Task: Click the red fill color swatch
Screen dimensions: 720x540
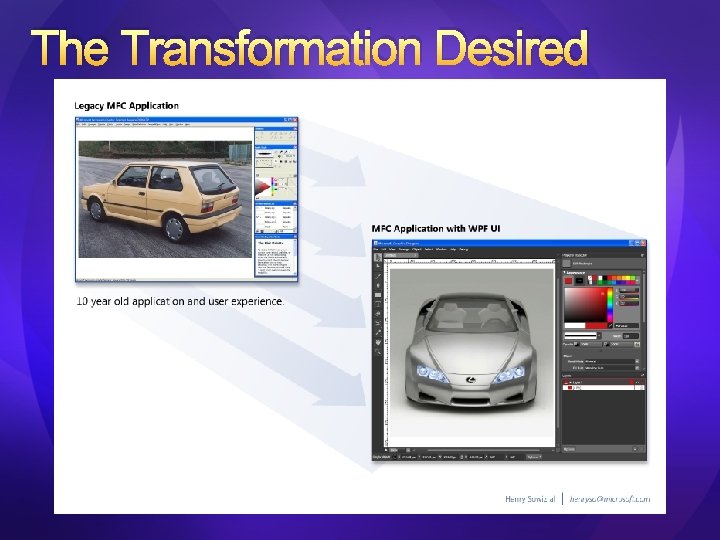Action: coord(568,281)
